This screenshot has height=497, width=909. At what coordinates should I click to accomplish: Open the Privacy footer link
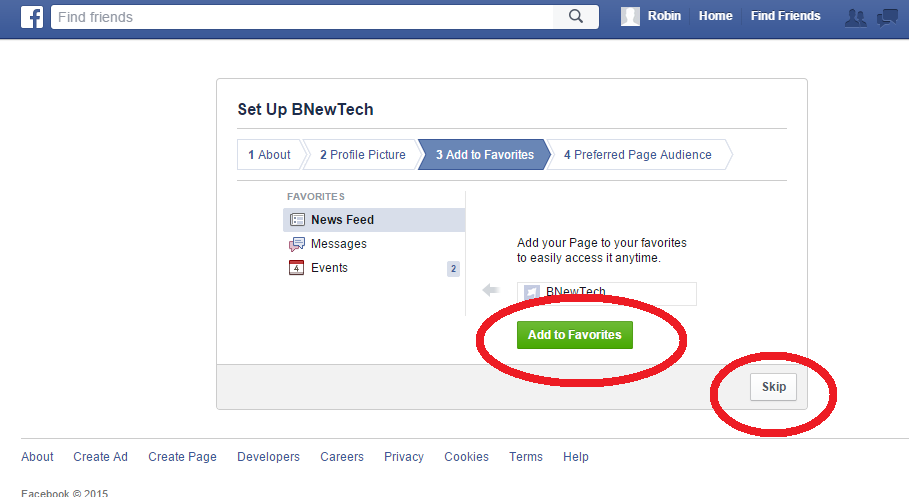[403, 457]
